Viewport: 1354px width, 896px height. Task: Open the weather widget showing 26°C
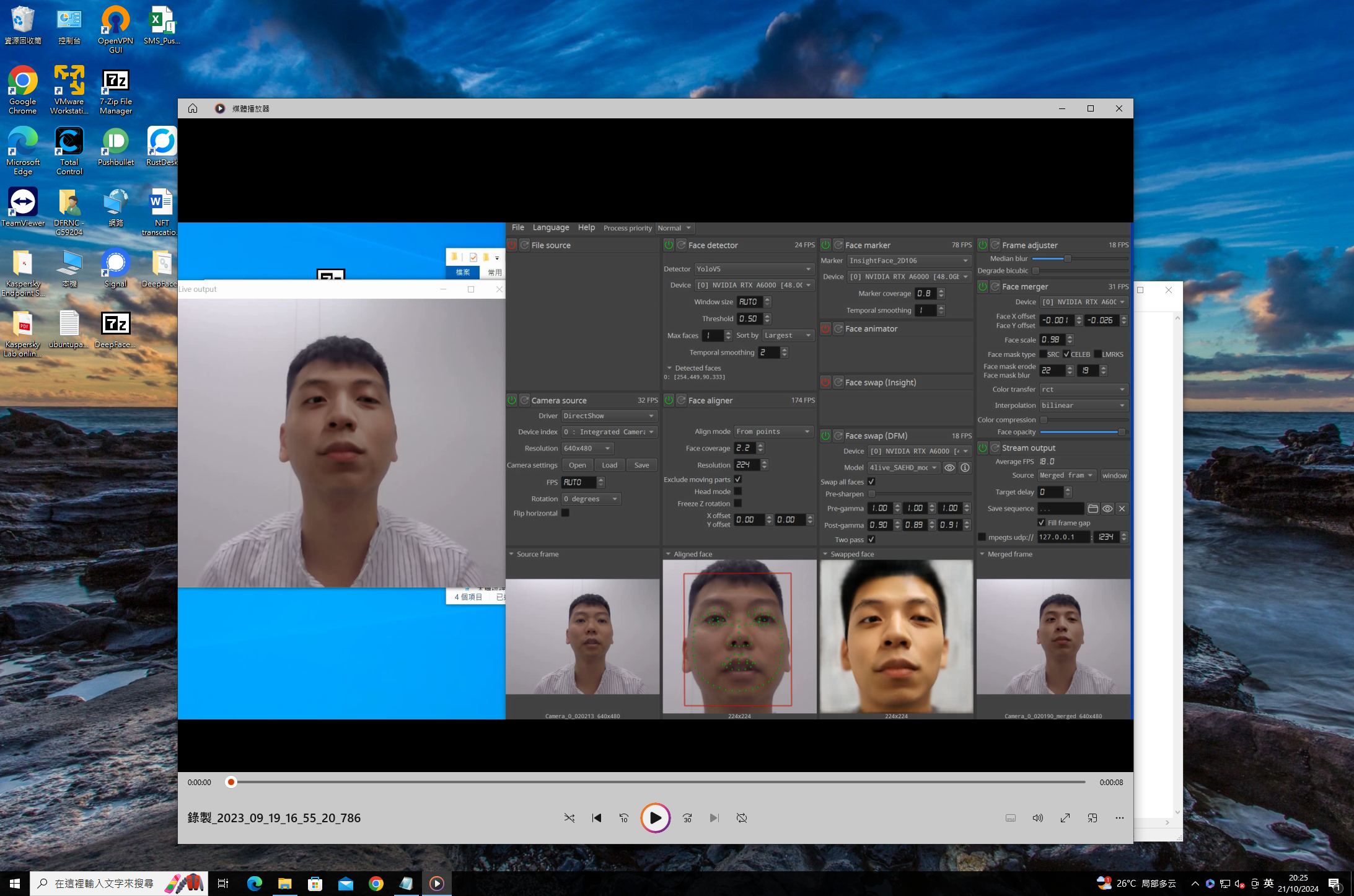pyautogui.click(x=1136, y=884)
